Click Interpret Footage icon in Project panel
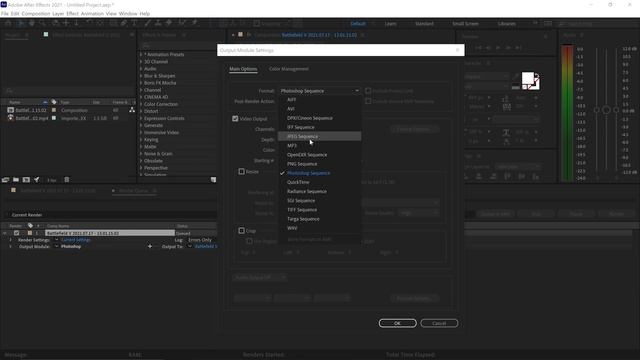This screenshot has height=360, width=640. [x=5, y=180]
